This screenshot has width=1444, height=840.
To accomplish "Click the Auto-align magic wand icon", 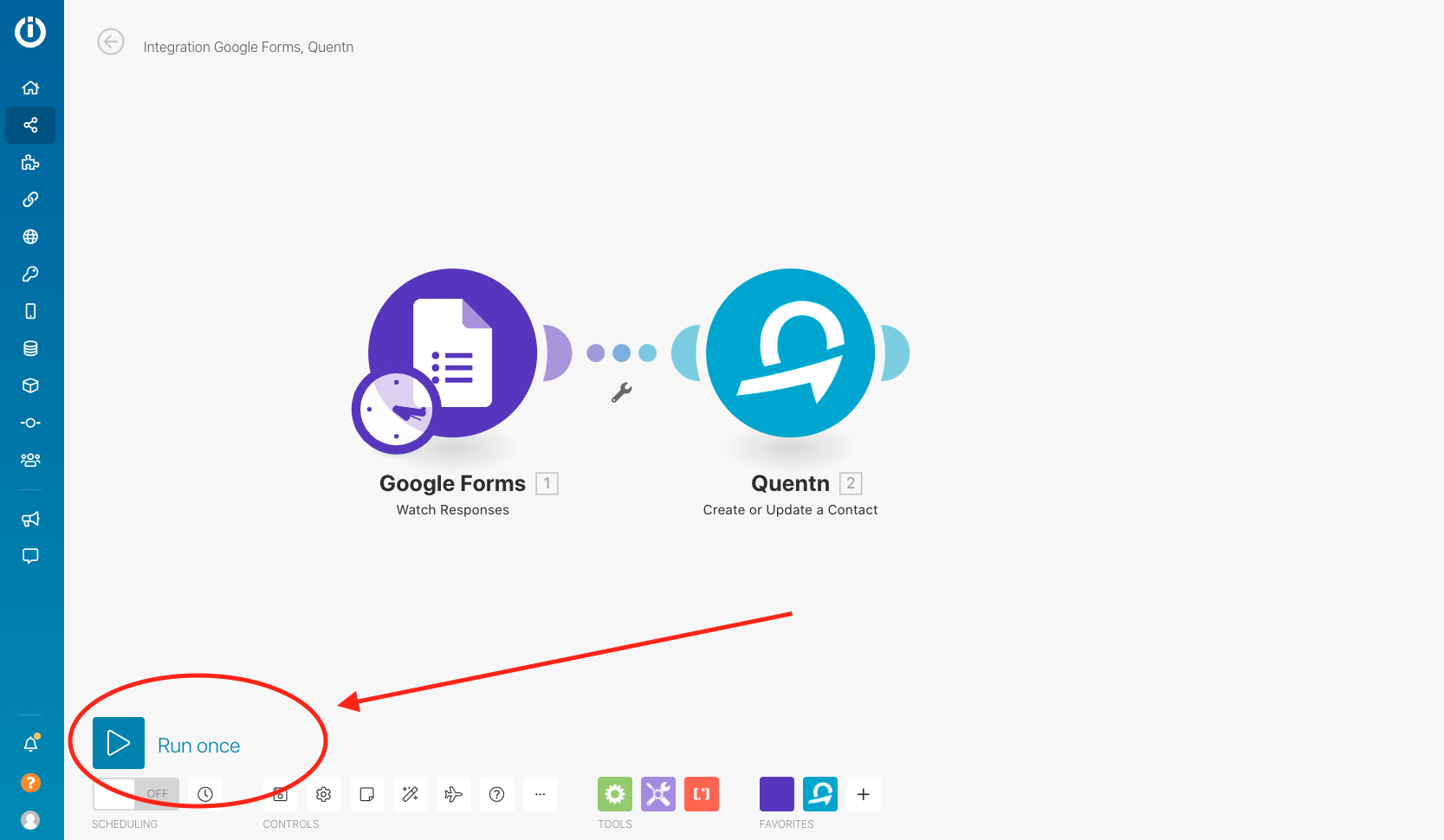I will (x=411, y=794).
